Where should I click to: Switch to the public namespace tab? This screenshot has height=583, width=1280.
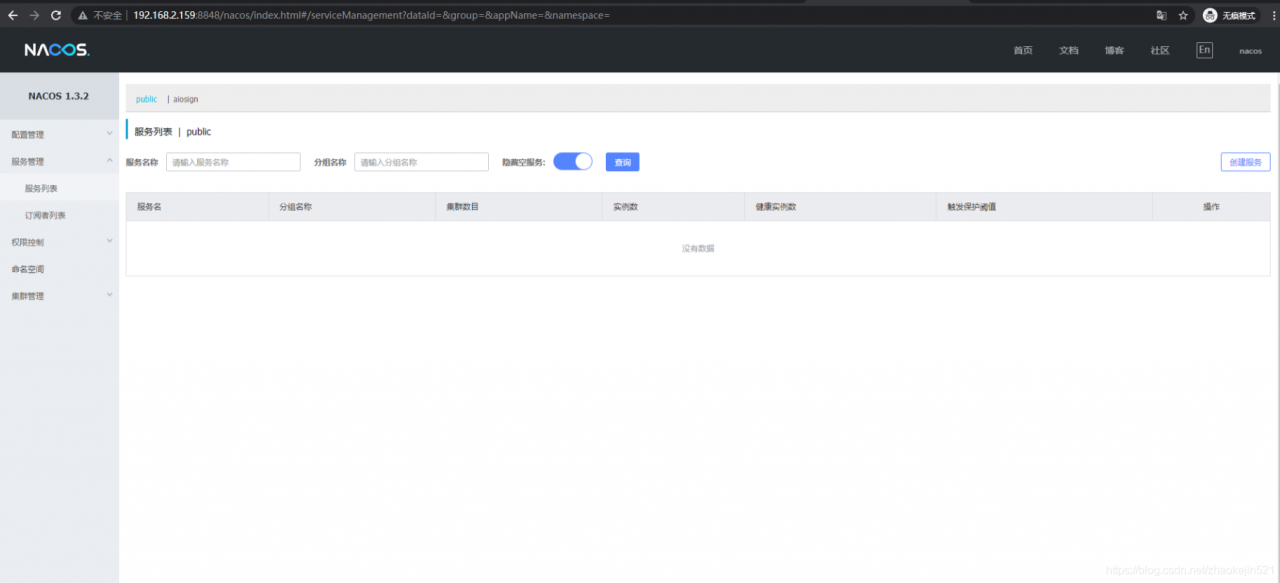147,99
